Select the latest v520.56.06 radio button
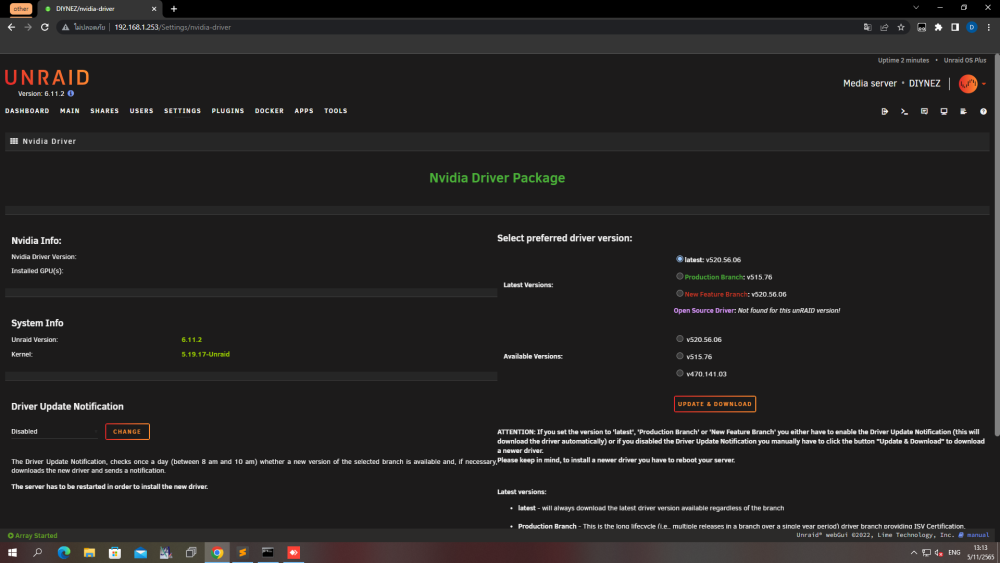Image resolution: width=1000 pixels, height=563 pixels. coord(680,260)
